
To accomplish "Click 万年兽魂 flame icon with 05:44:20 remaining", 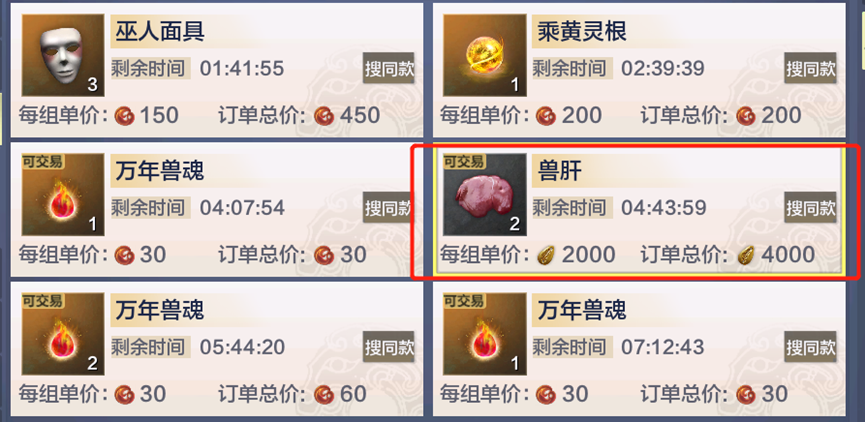I will point(63,334).
